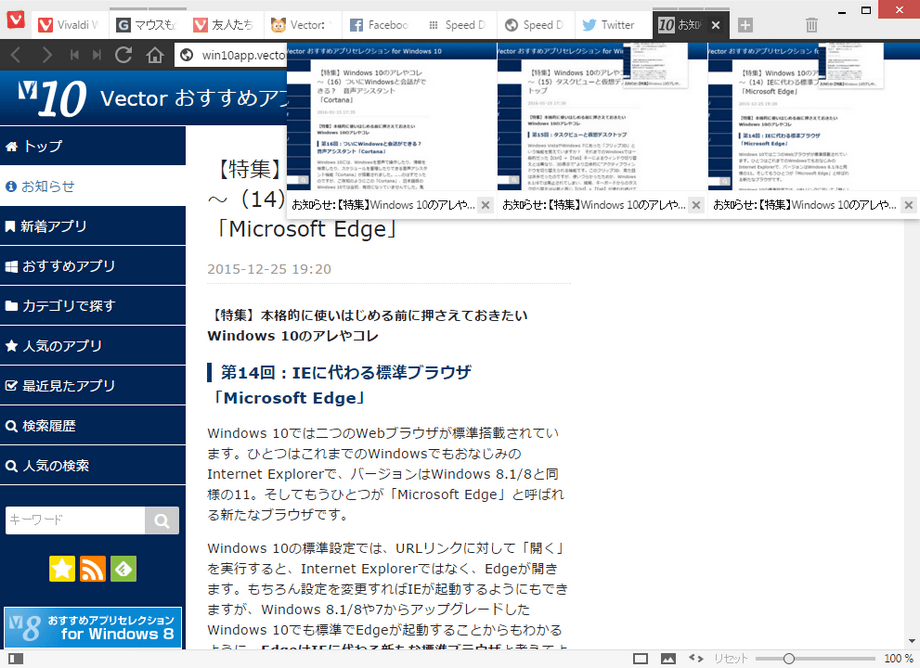
Task: Switch to the second Speed Dial tab
Action: tap(535, 25)
